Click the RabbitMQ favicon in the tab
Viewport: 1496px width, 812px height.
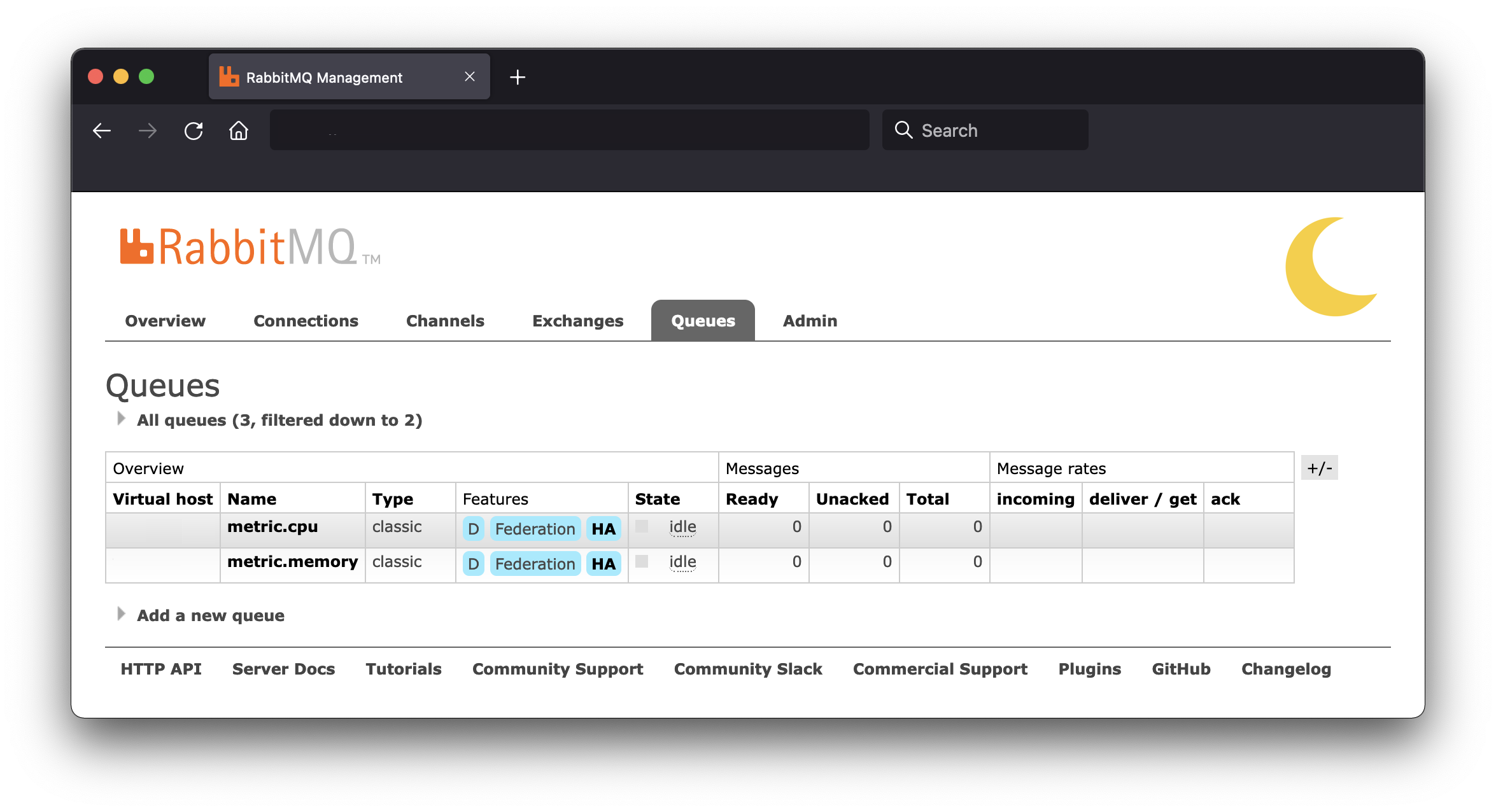click(x=229, y=76)
